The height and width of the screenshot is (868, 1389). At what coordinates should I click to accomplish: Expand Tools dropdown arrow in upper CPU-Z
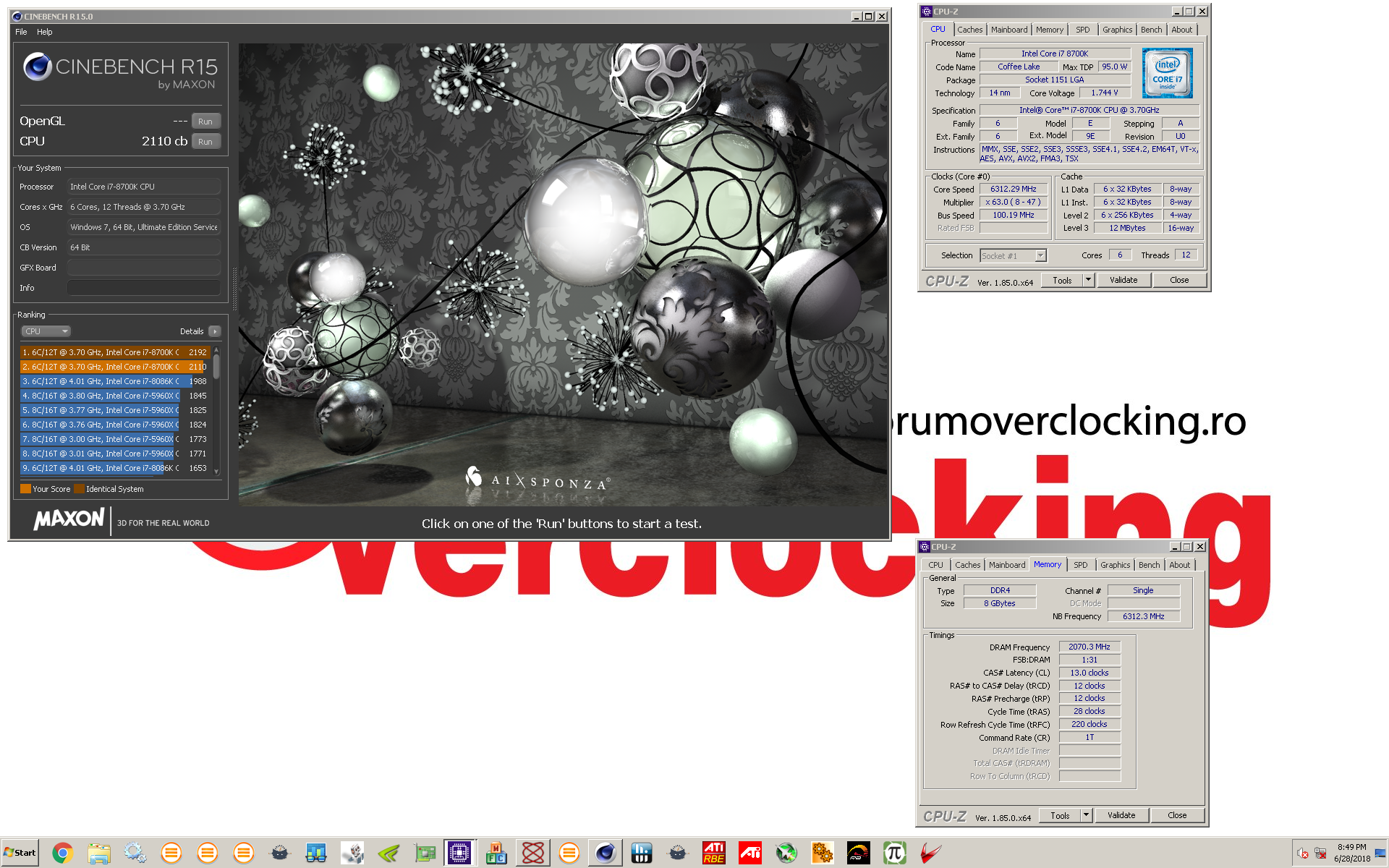coord(1088,280)
